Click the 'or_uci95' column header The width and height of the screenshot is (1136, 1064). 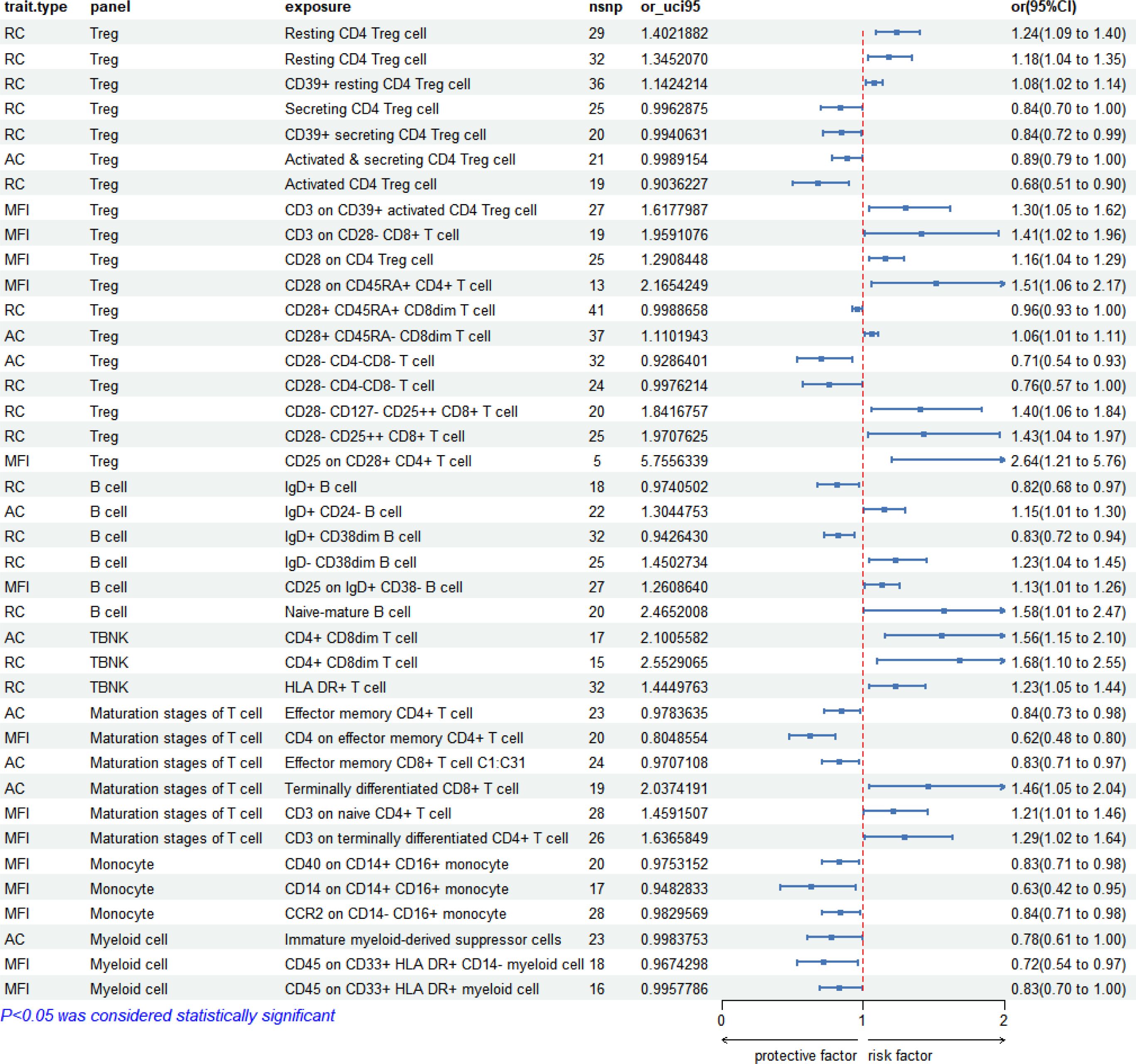point(670,7)
